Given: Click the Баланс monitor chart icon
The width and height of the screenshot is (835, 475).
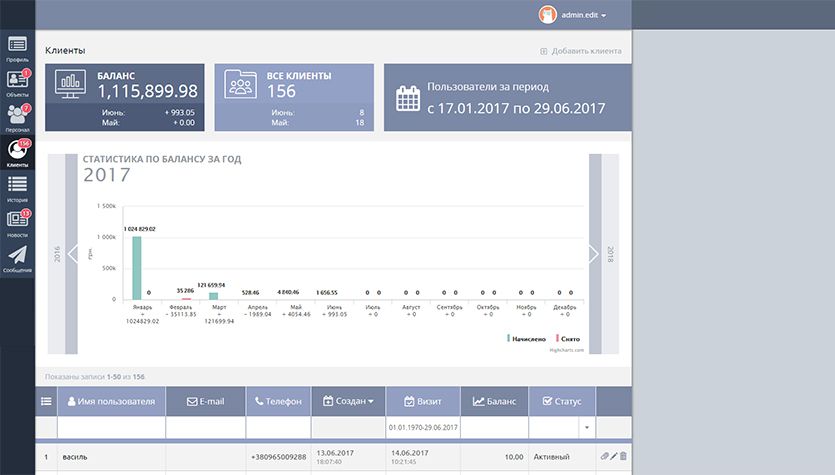Looking at the screenshot, I should 70,84.
